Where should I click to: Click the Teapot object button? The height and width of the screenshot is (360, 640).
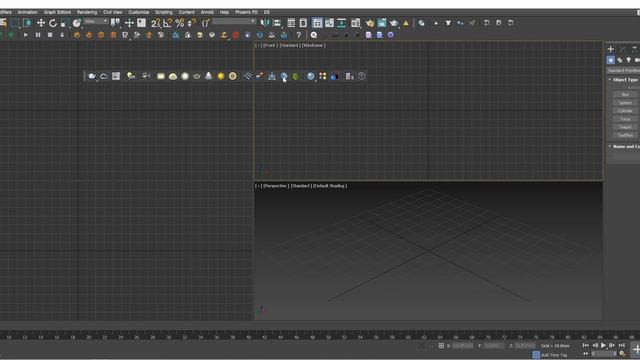(x=625, y=127)
